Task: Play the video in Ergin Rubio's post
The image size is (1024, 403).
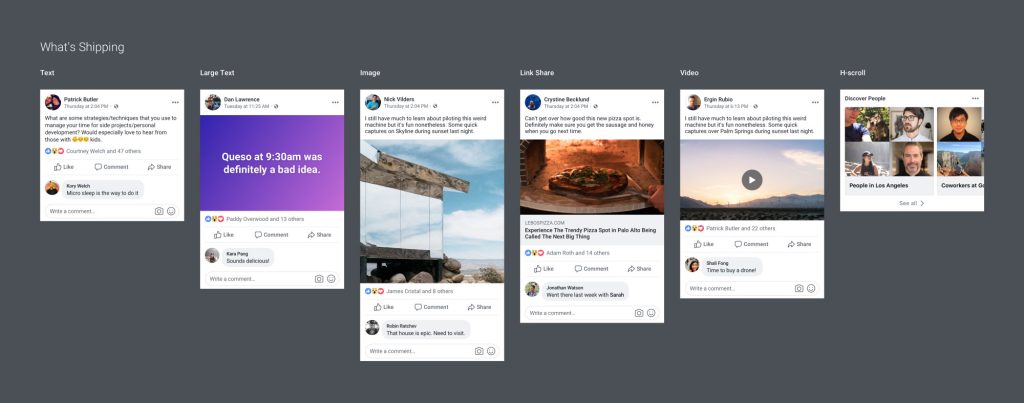Action: 752,180
